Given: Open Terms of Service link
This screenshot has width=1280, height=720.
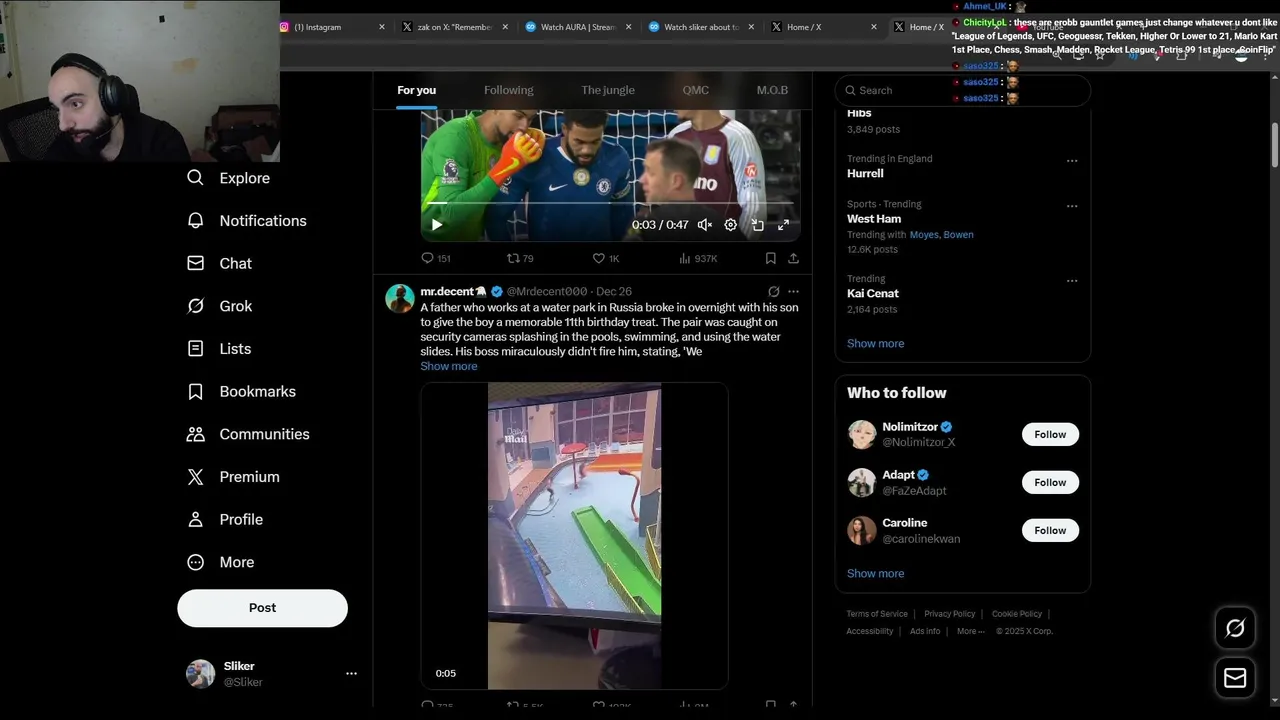Looking at the screenshot, I should [x=877, y=614].
